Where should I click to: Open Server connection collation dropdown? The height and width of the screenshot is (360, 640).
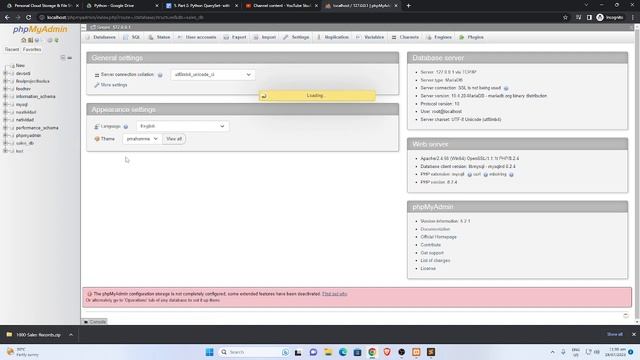(213, 75)
